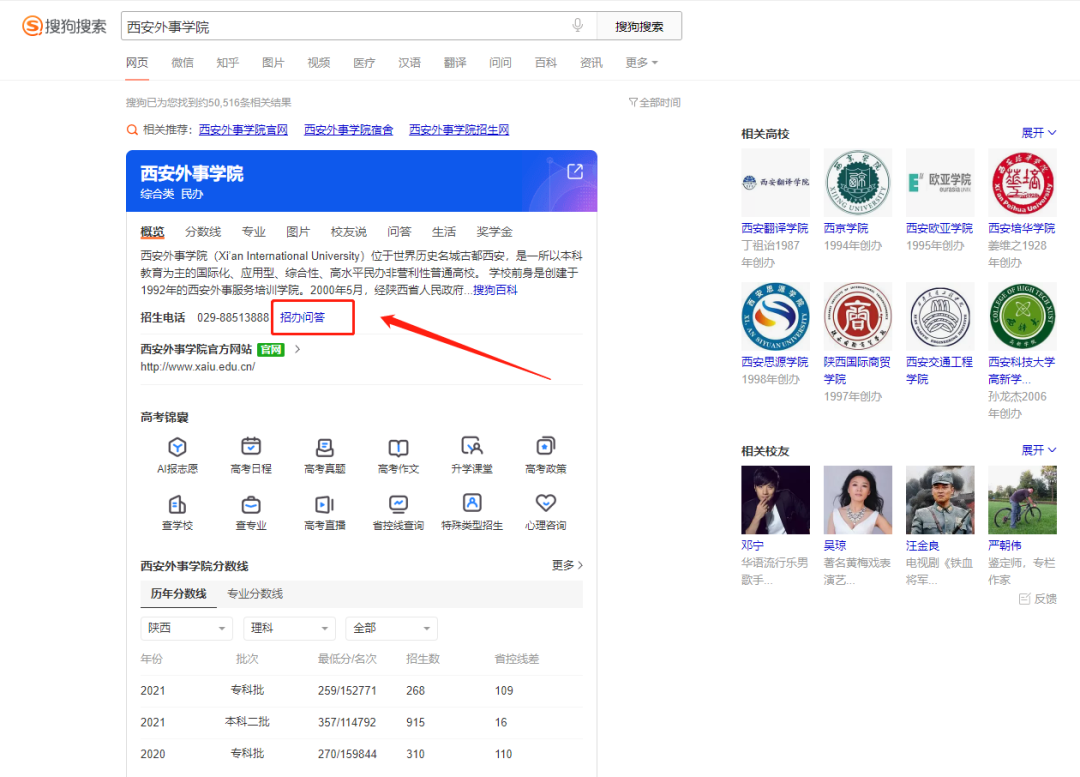Open 高考真题 icon

[324, 447]
